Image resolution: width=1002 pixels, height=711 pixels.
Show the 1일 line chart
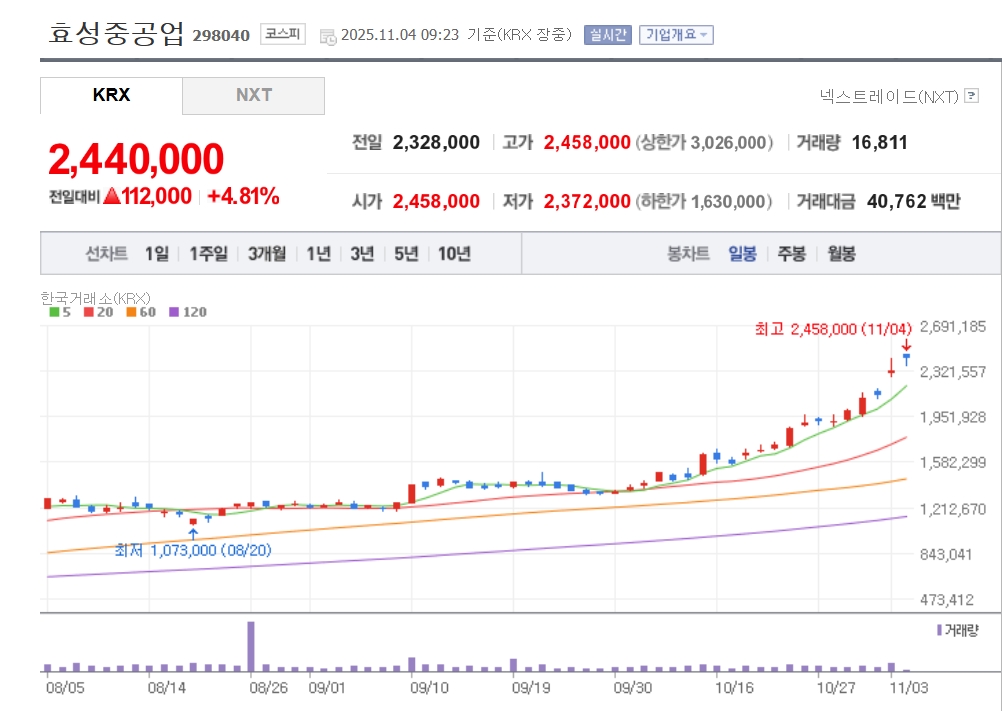[157, 254]
